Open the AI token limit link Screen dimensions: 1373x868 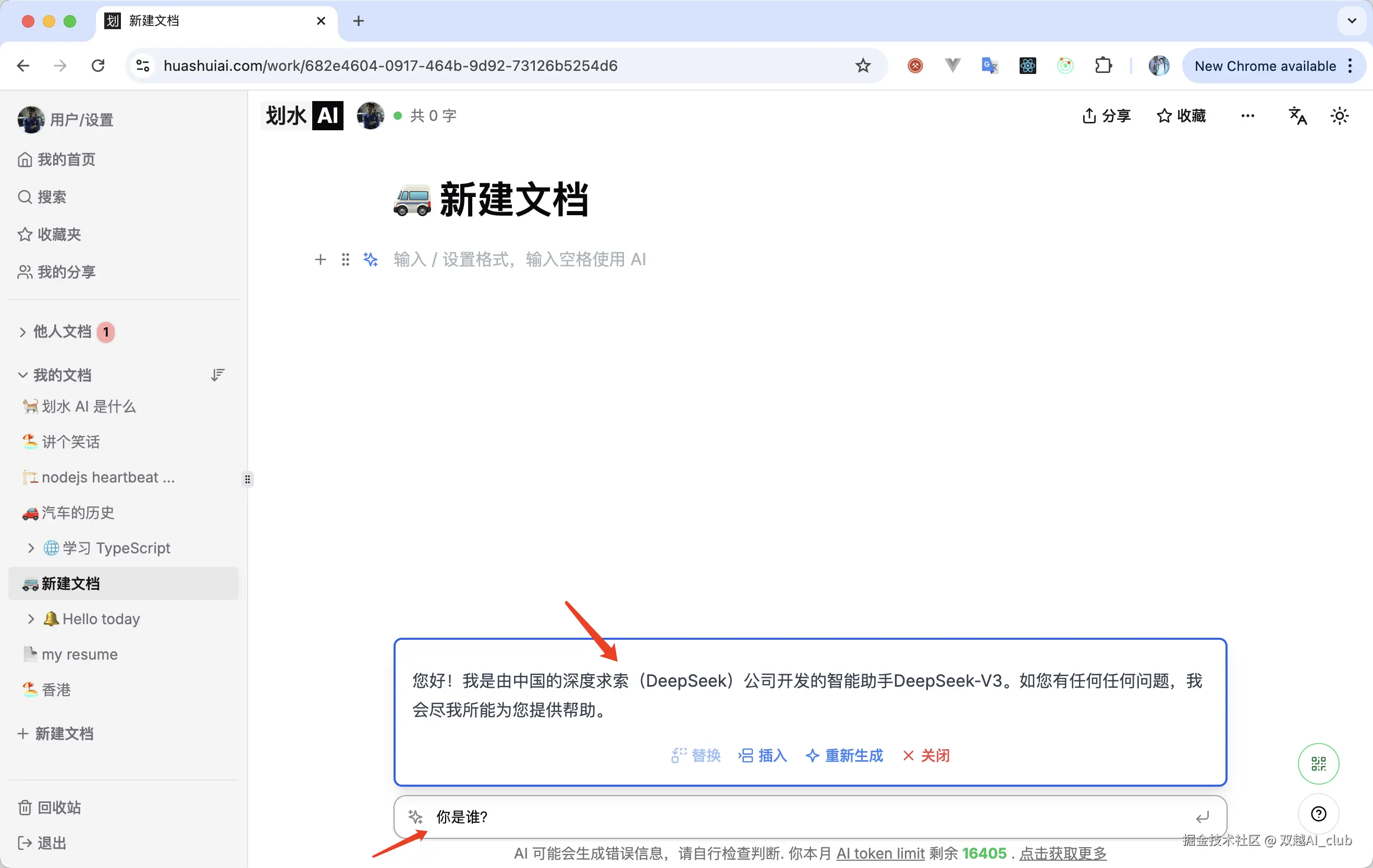point(880,853)
